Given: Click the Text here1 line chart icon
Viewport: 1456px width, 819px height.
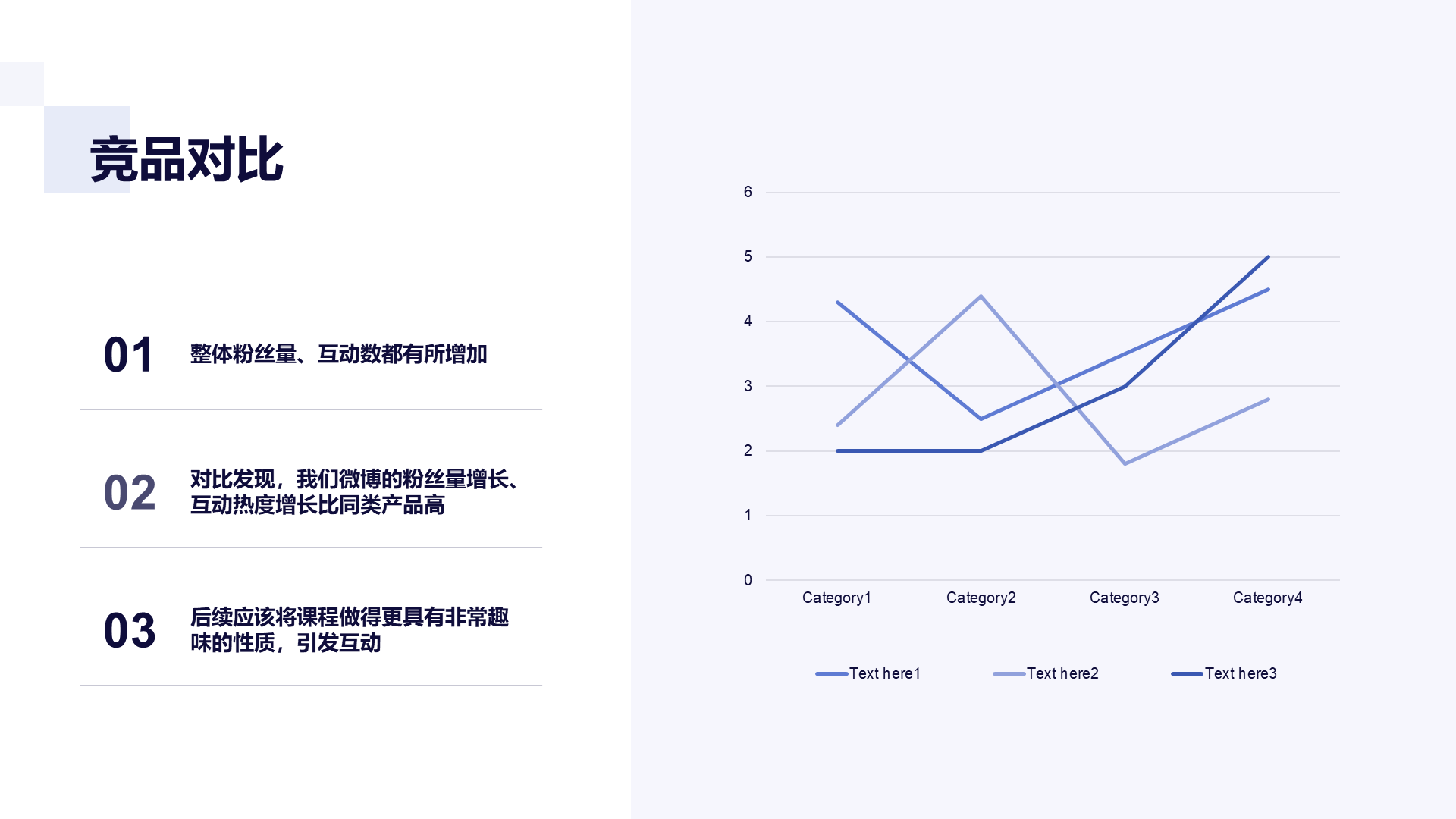Looking at the screenshot, I should pos(830,671).
